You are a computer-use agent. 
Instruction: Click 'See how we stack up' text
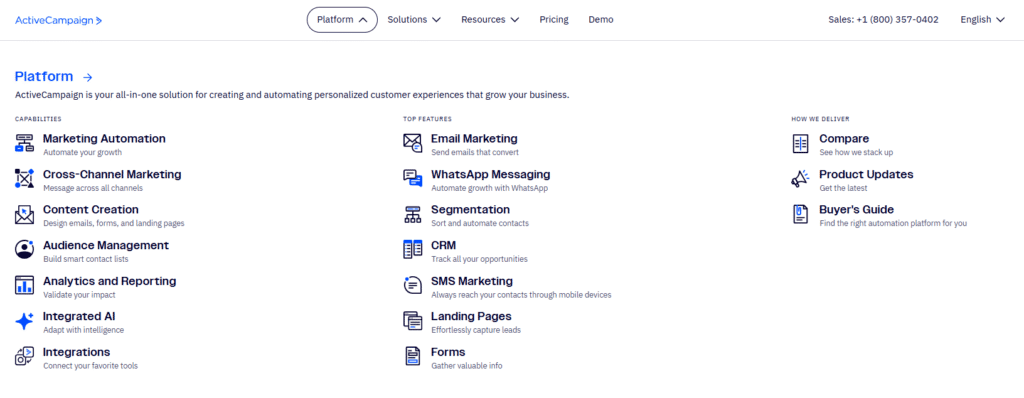856,152
